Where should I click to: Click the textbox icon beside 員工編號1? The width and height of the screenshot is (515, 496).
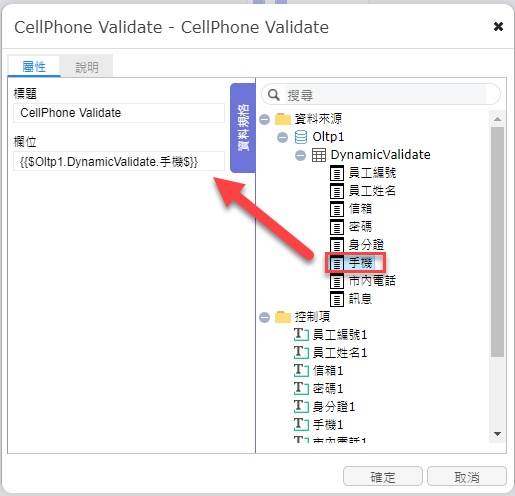(301, 335)
